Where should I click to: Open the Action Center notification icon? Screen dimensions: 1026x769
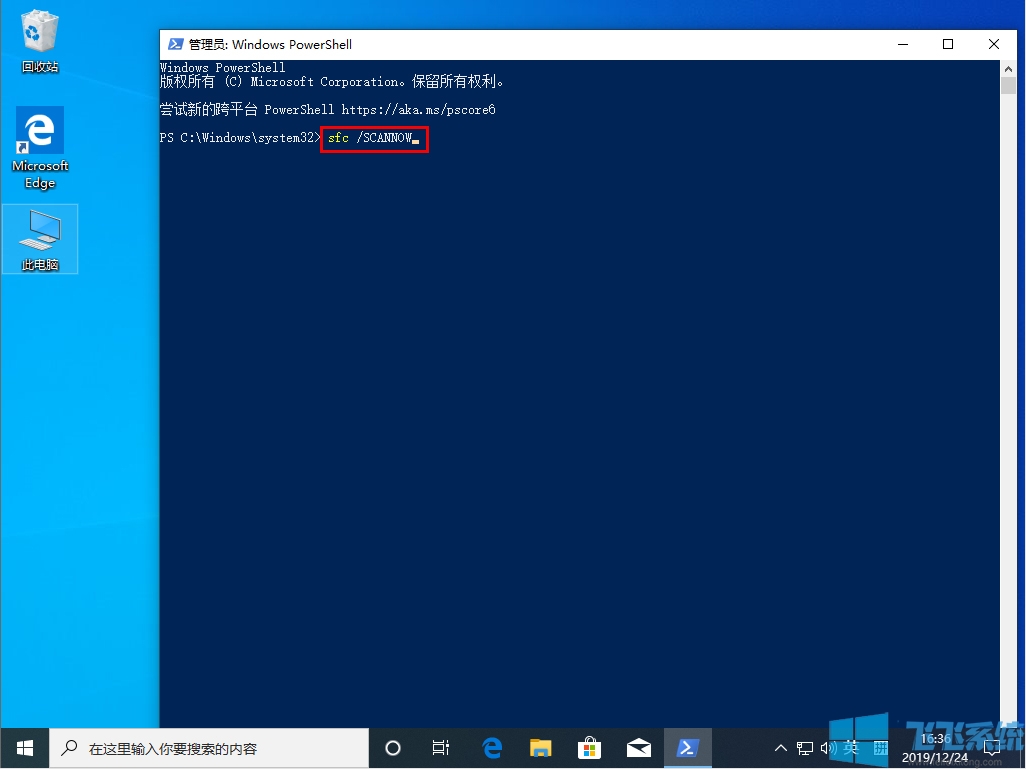[991, 748]
